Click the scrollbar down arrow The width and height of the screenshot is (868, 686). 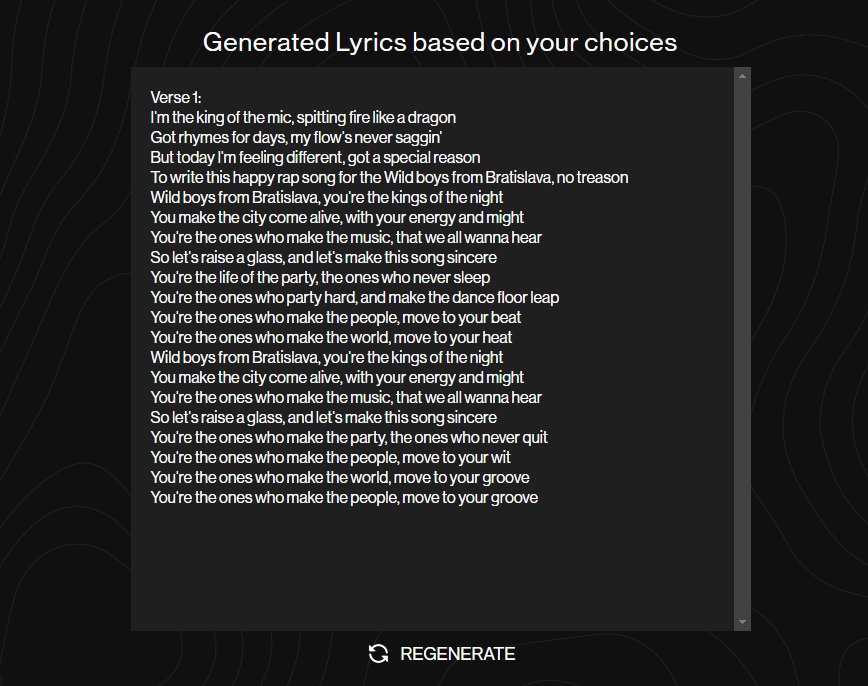coord(742,622)
